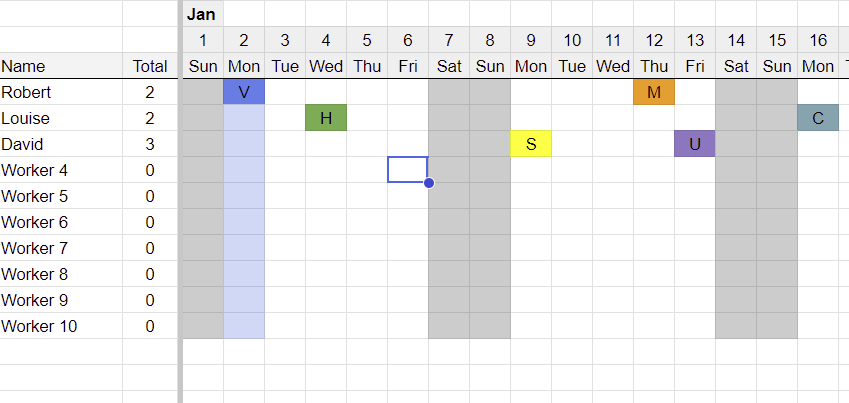Select the Robert name cell
The image size is (849, 403).
60,92
